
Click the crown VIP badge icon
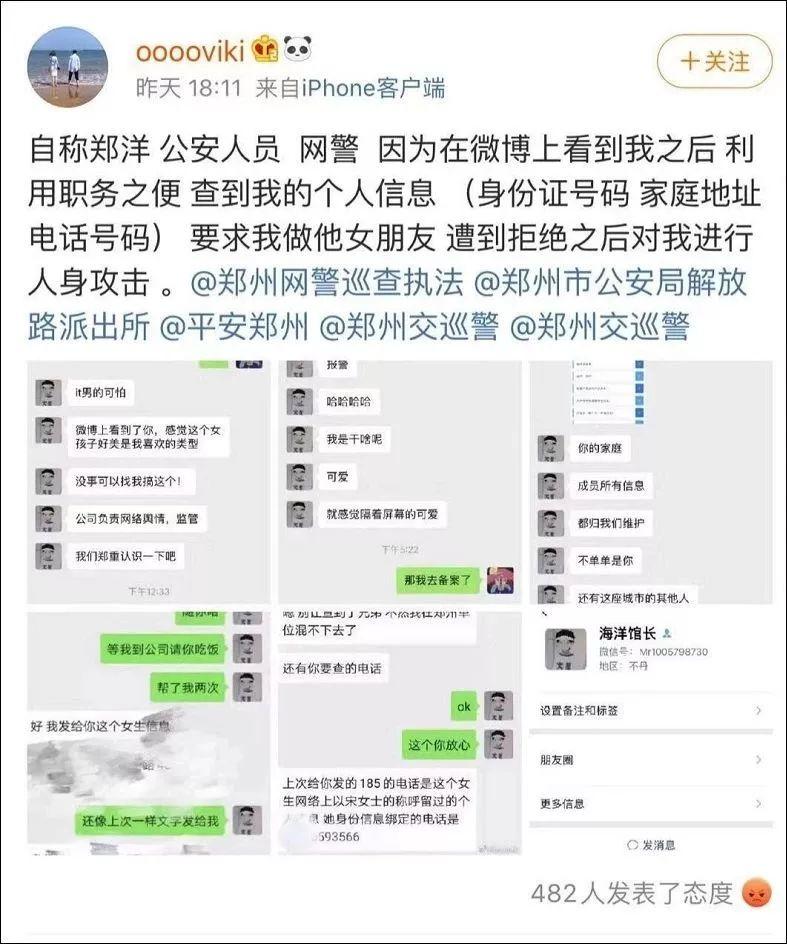[x=265, y=49]
